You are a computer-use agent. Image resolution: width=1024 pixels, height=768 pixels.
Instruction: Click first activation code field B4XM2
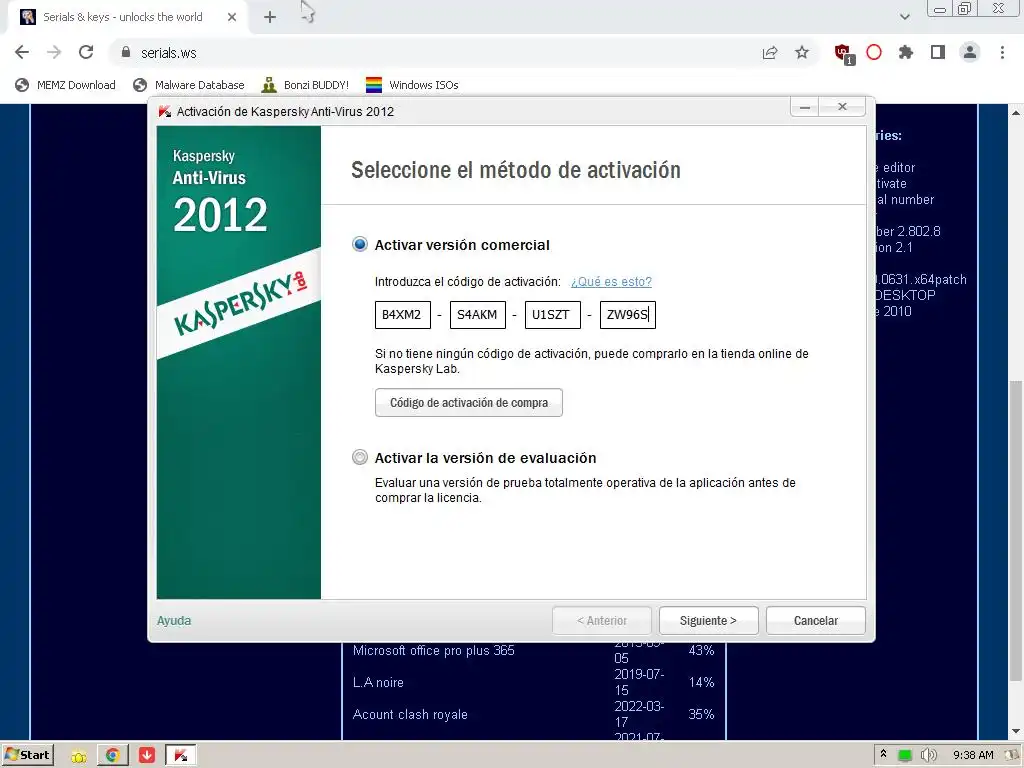402,315
